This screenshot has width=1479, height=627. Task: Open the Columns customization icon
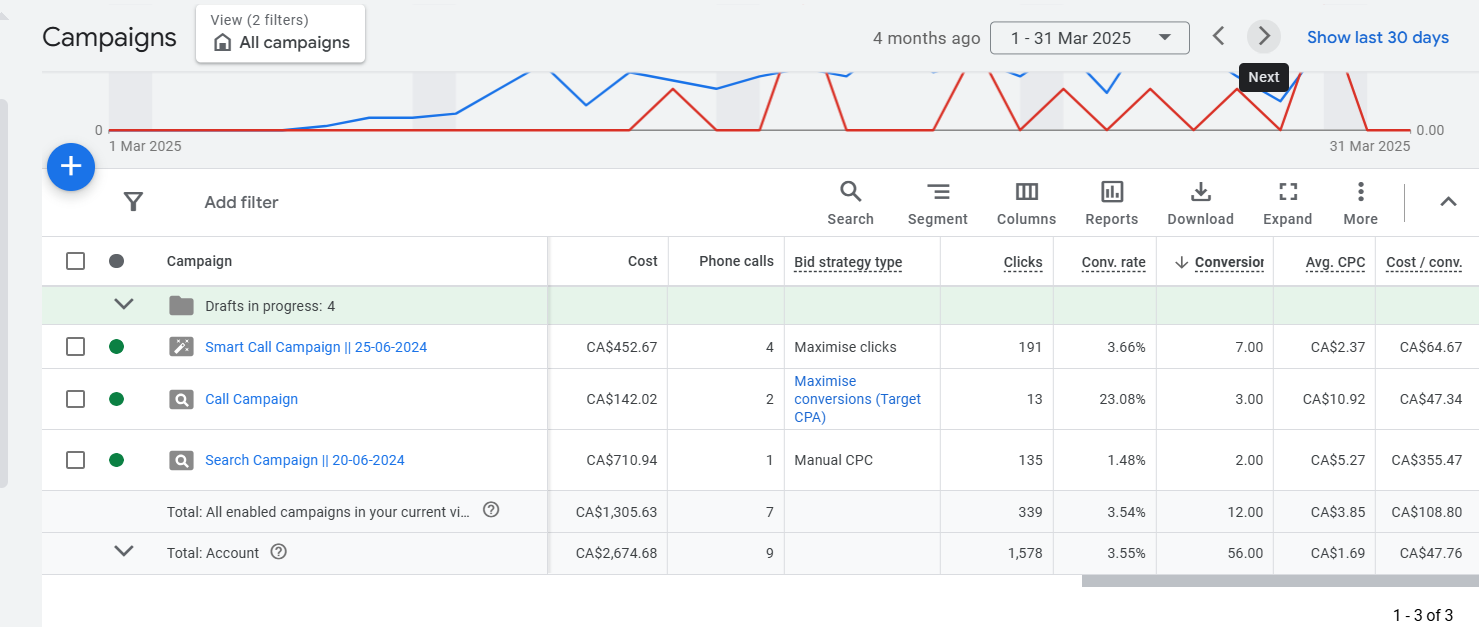(1026, 203)
